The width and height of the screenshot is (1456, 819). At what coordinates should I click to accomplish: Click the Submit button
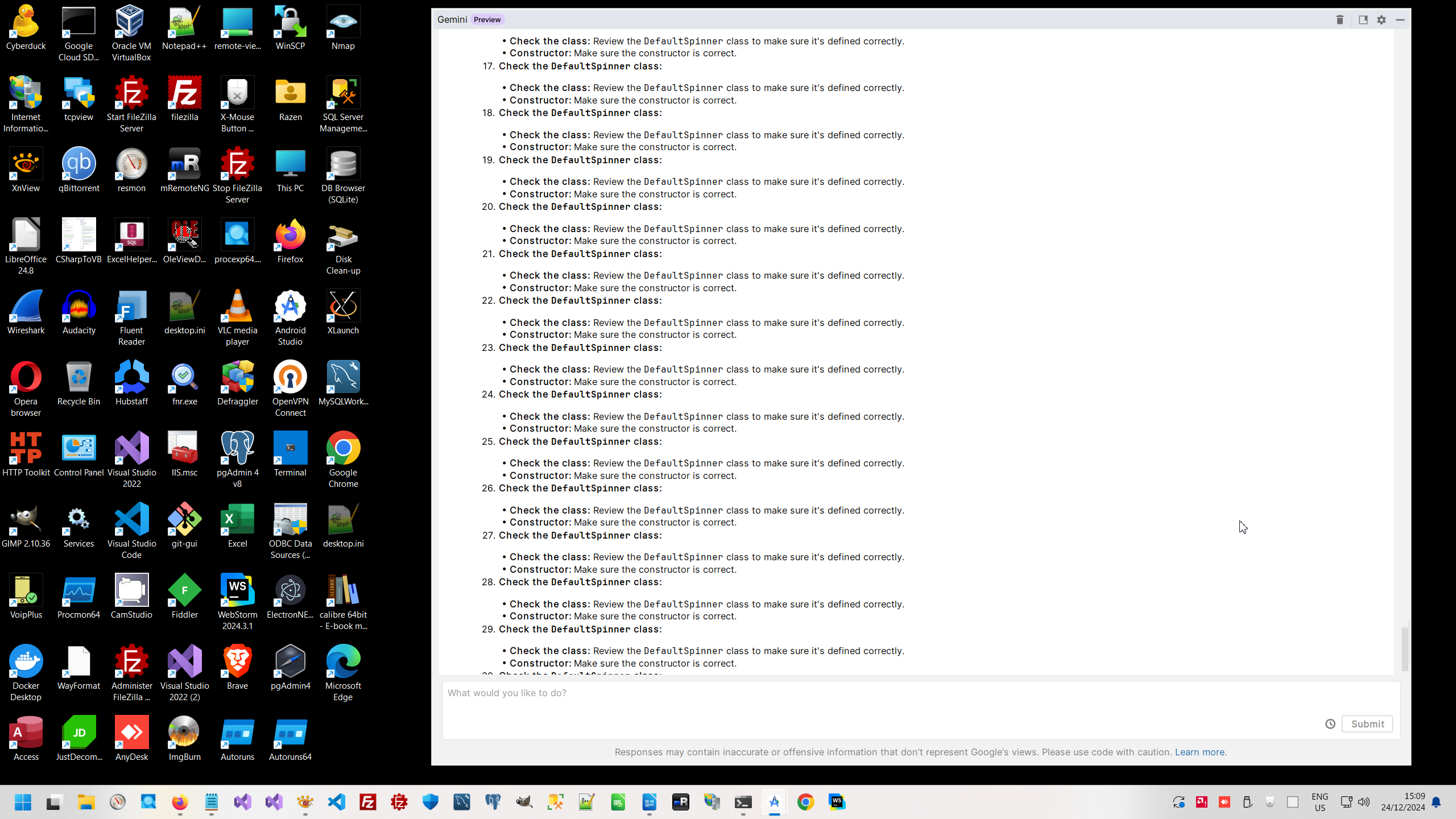pyautogui.click(x=1367, y=724)
